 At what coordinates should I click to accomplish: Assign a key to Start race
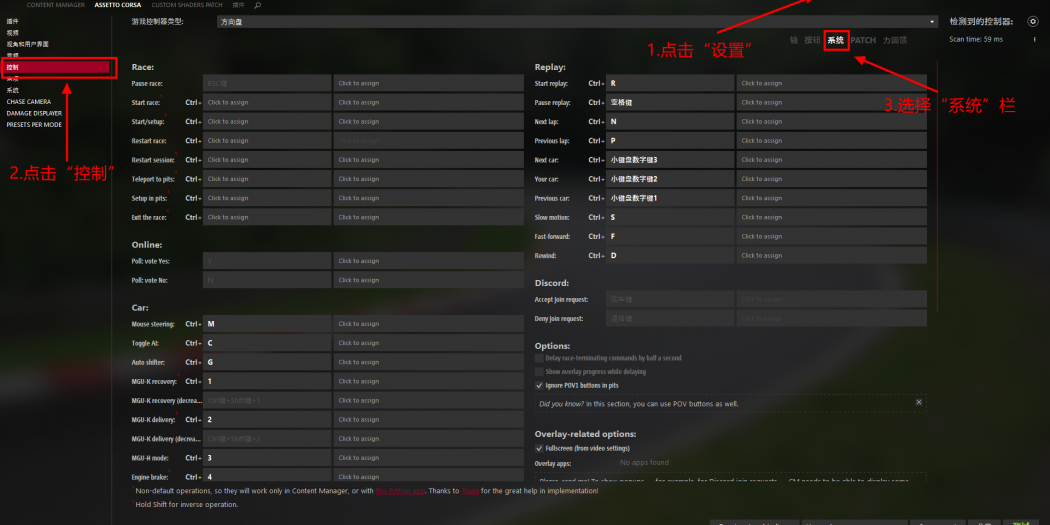[x=267, y=102]
